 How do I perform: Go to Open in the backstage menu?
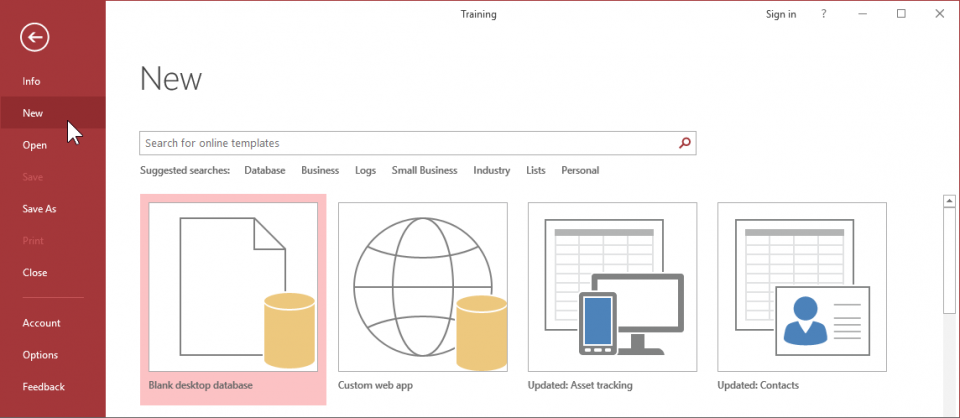coord(35,145)
